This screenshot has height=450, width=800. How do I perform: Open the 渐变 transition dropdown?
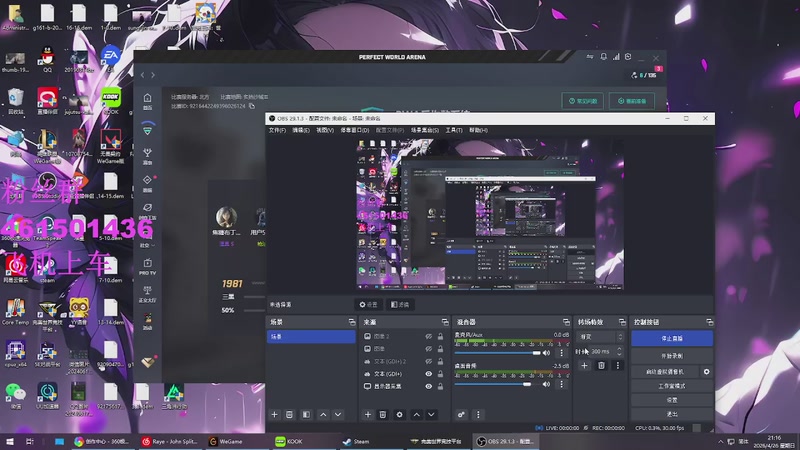pos(601,337)
